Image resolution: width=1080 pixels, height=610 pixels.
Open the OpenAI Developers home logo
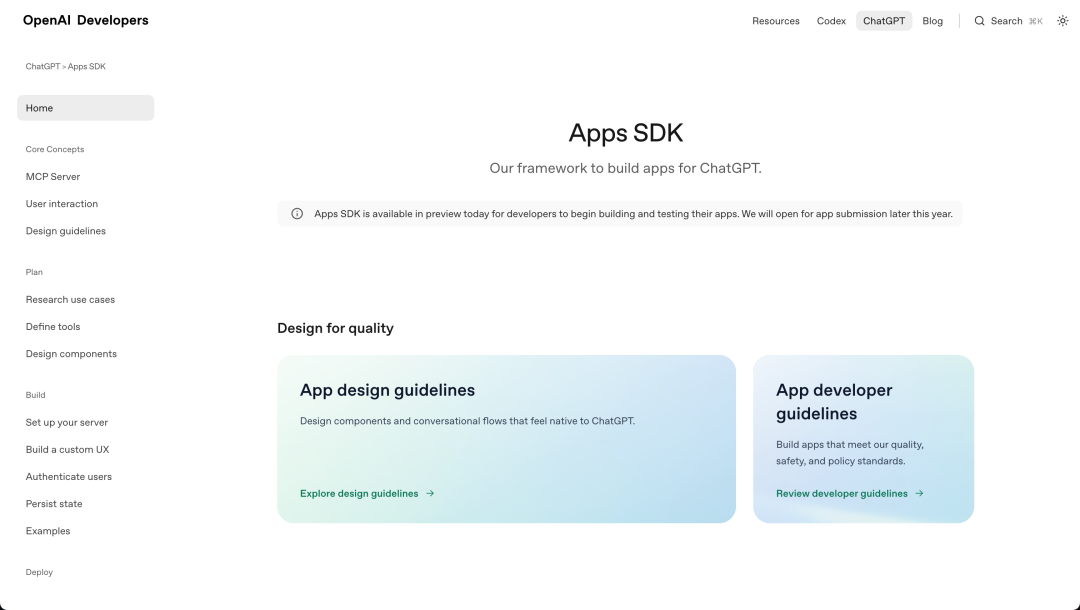[86, 21]
